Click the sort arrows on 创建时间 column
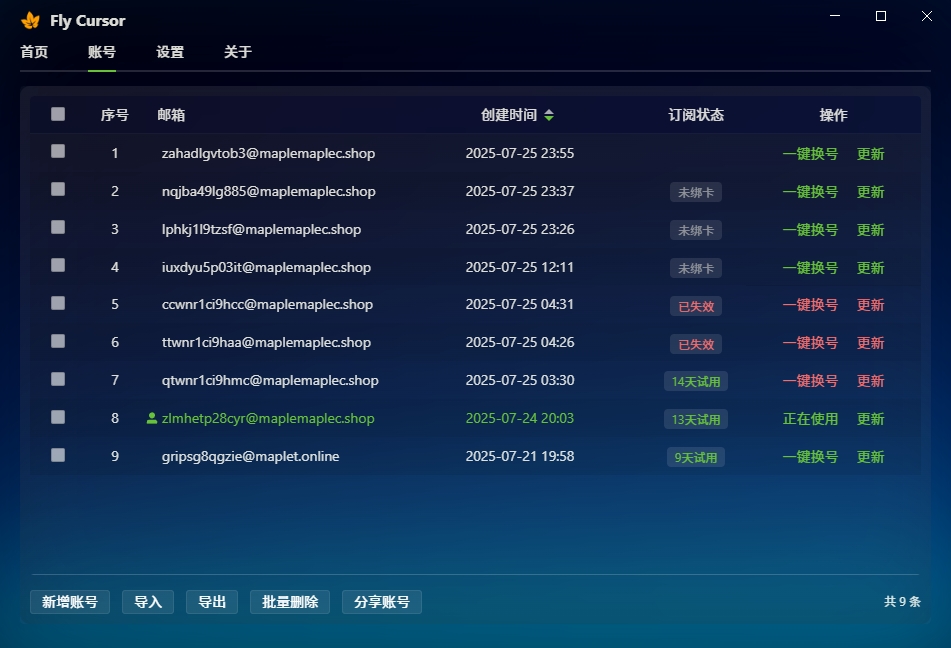 [x=548, y=114]
